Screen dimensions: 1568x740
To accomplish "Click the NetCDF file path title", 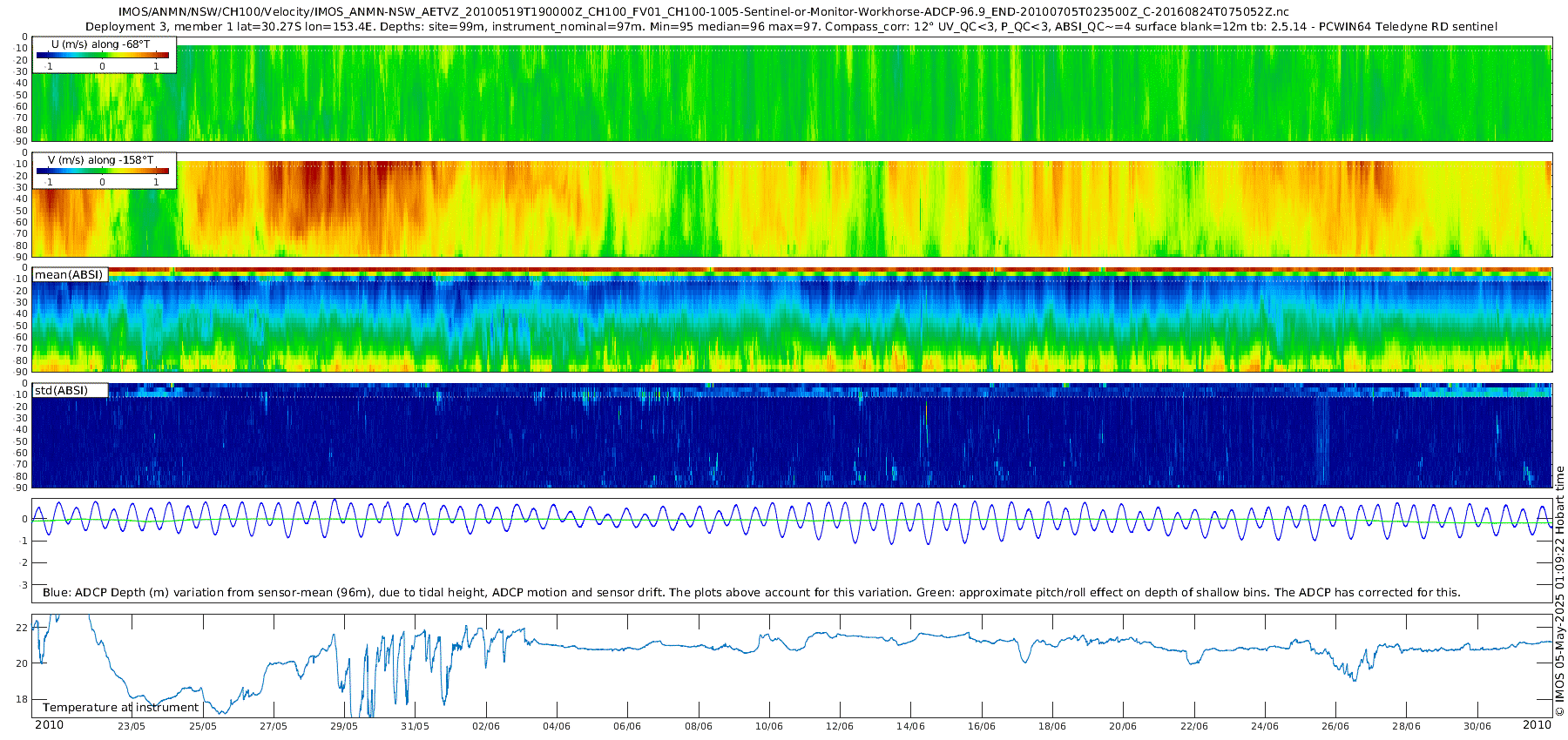I will 704,12.
